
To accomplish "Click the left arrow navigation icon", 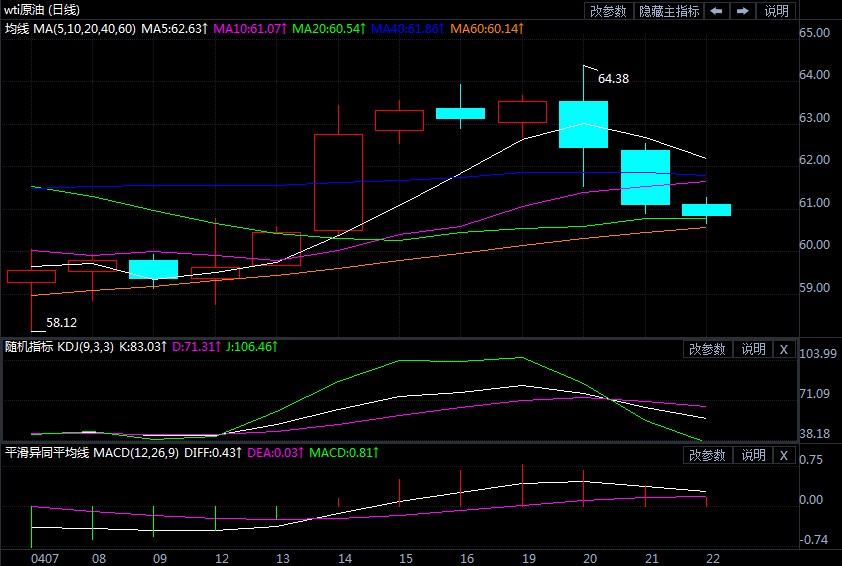I will click(716, 11).
